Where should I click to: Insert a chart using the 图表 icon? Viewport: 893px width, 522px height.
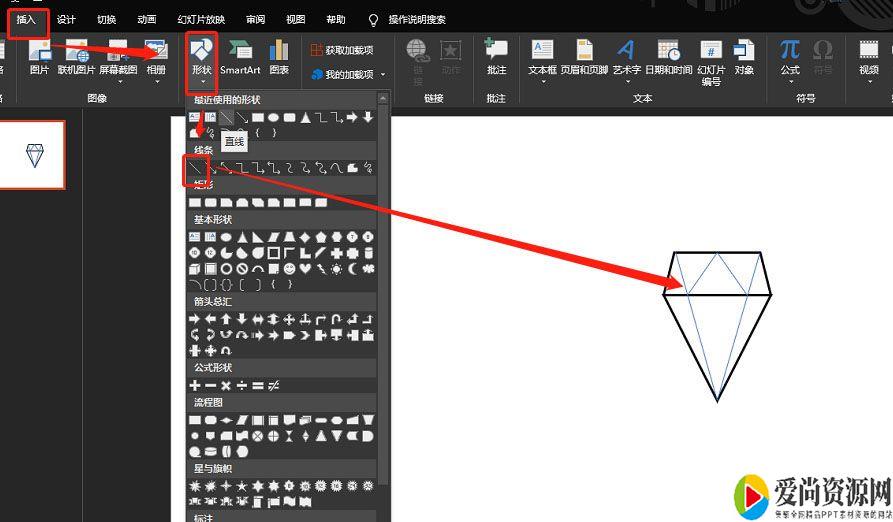[279, 57]
